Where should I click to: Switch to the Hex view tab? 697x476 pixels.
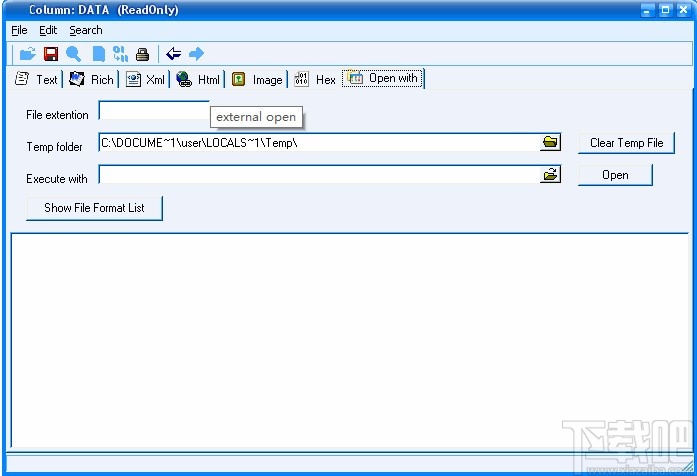(x=315, y=80)
